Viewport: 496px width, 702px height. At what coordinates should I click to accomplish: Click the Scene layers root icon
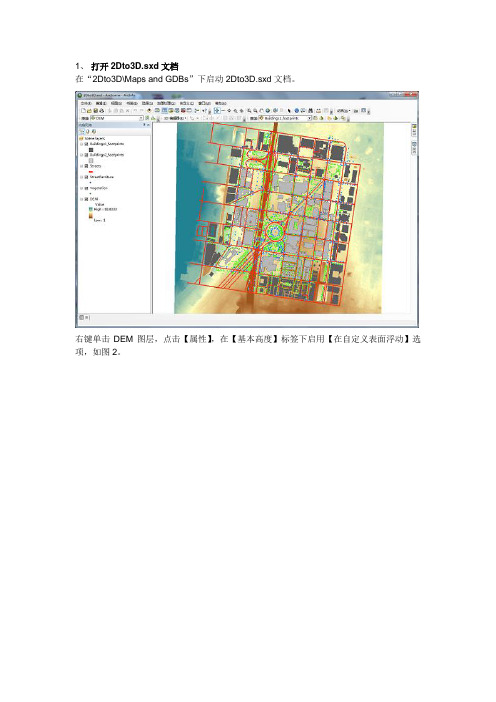81,138
